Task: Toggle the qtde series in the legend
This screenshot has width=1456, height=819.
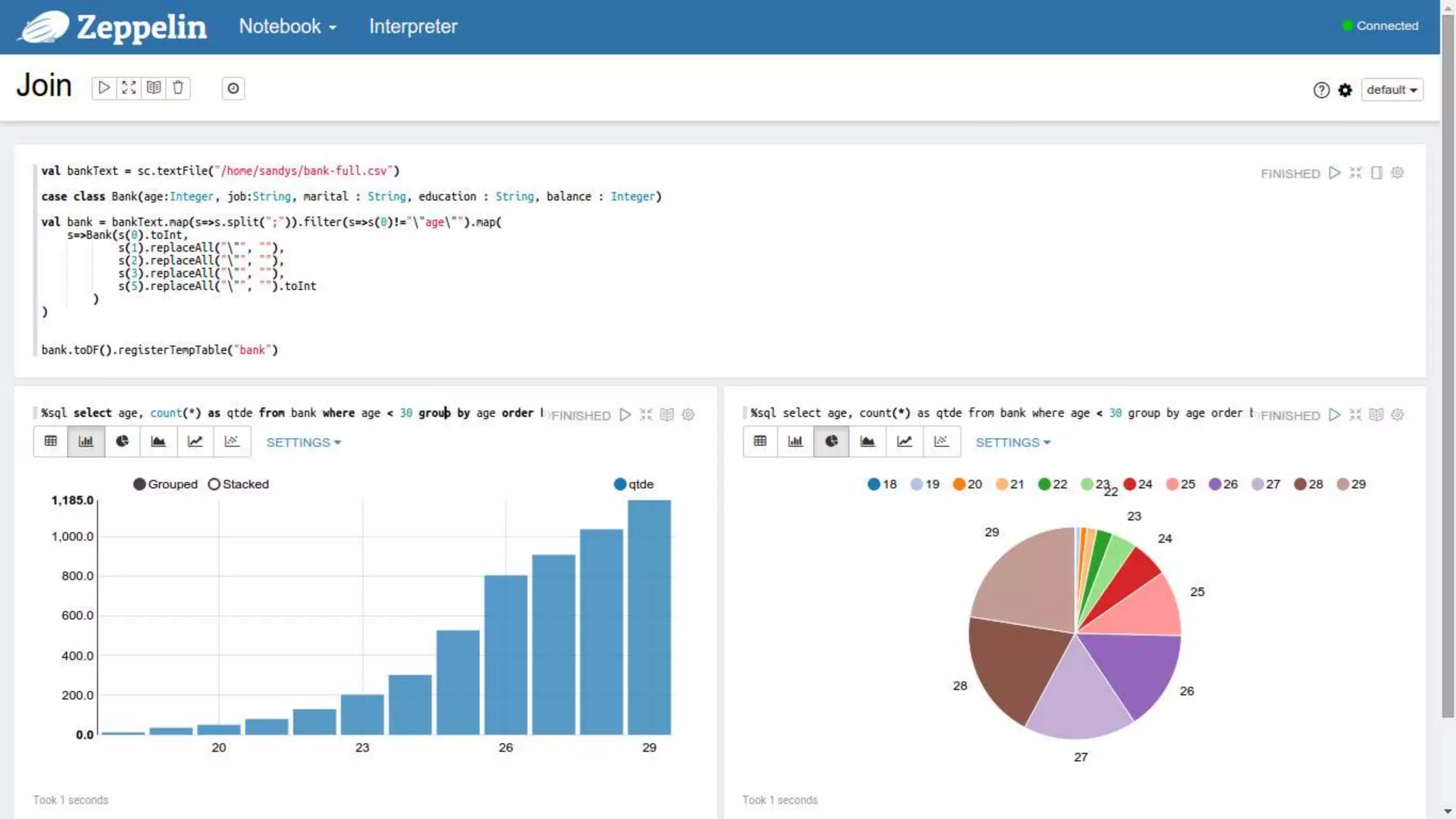Action: (621, 484)
